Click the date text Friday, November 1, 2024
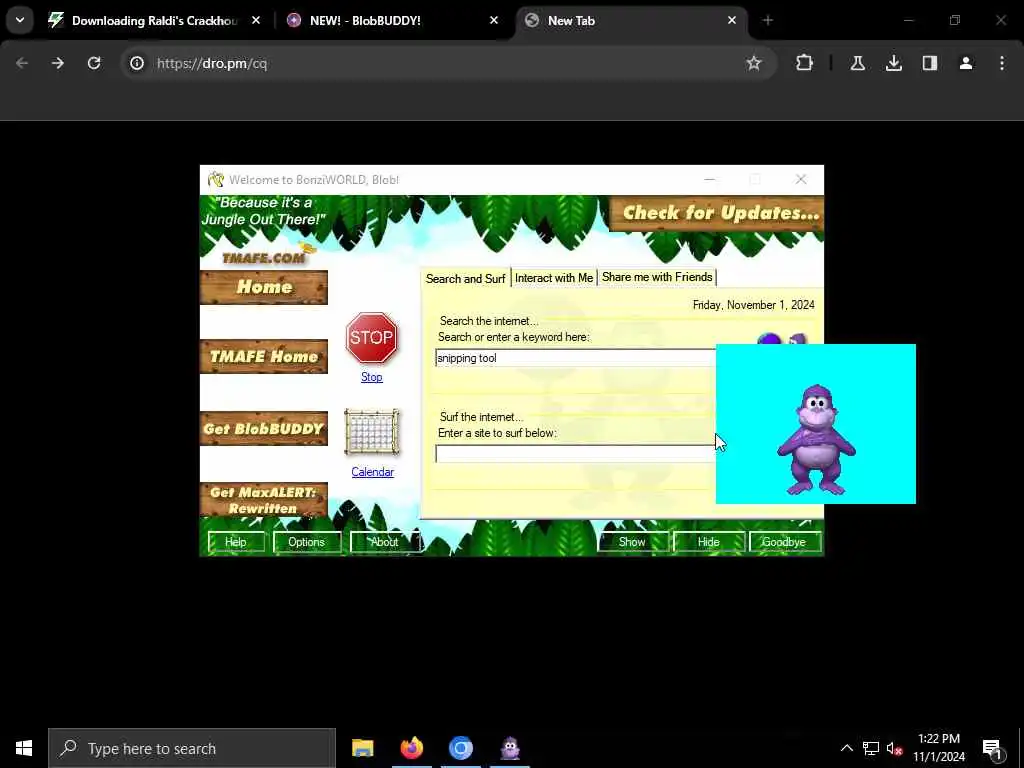This screenshot has height=768, width=1024. [x=753, y=305]
